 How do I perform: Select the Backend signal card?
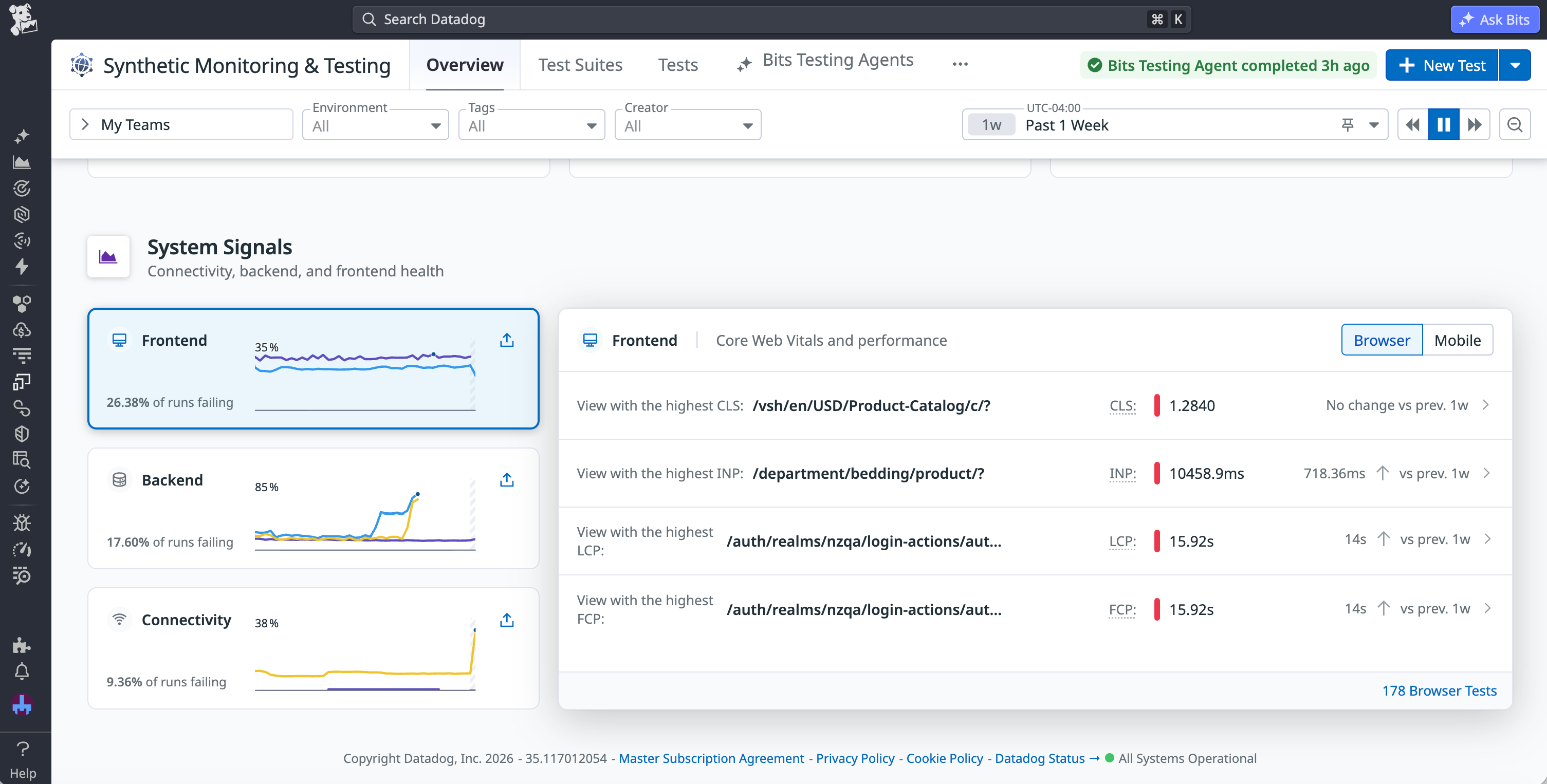(x=314, y=509)
